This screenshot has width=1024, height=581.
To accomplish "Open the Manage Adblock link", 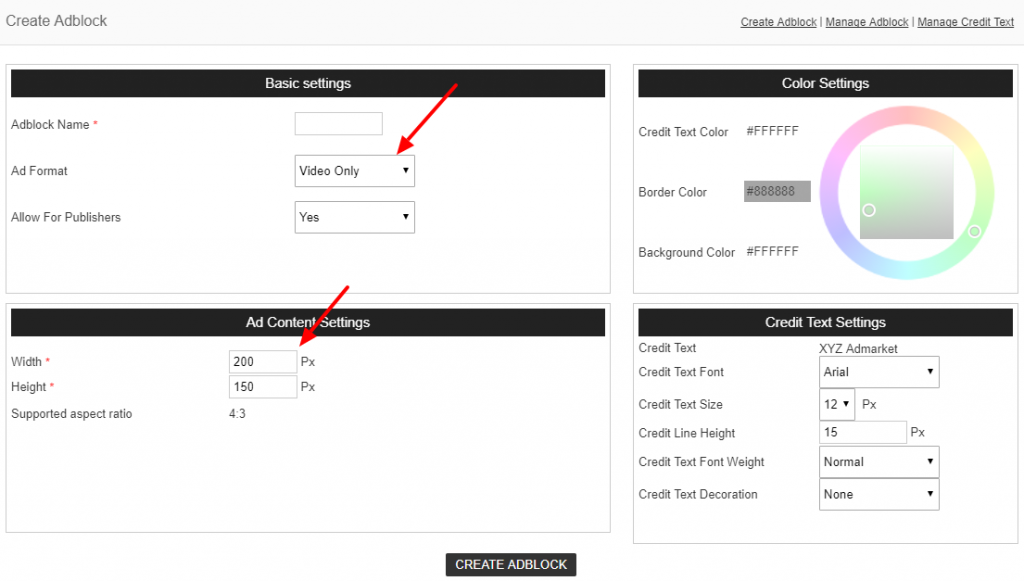I will (x=867, y=22).
